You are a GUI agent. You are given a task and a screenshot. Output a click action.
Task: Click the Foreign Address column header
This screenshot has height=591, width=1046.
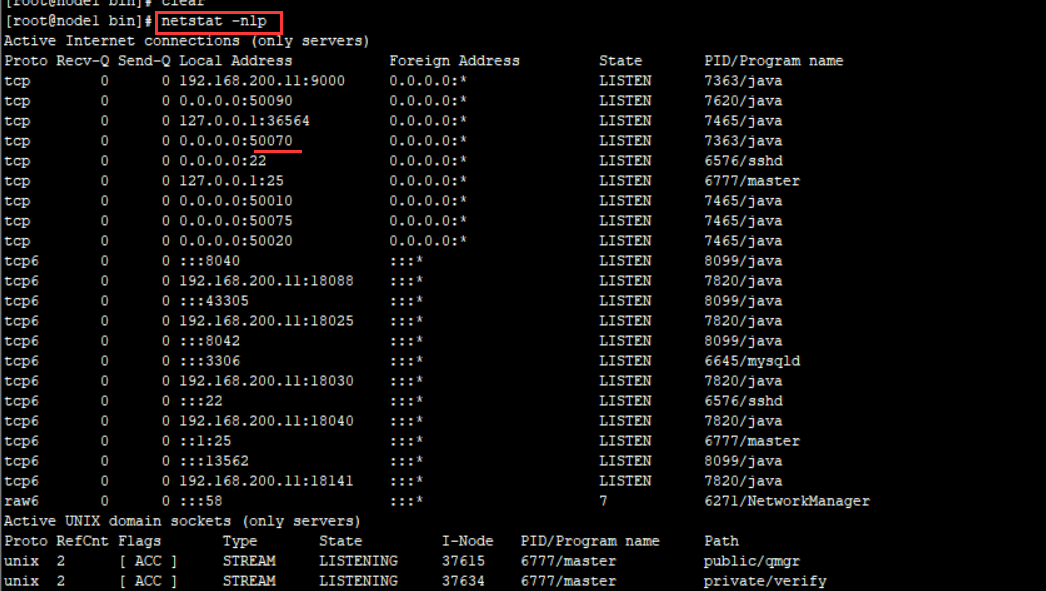454,61
